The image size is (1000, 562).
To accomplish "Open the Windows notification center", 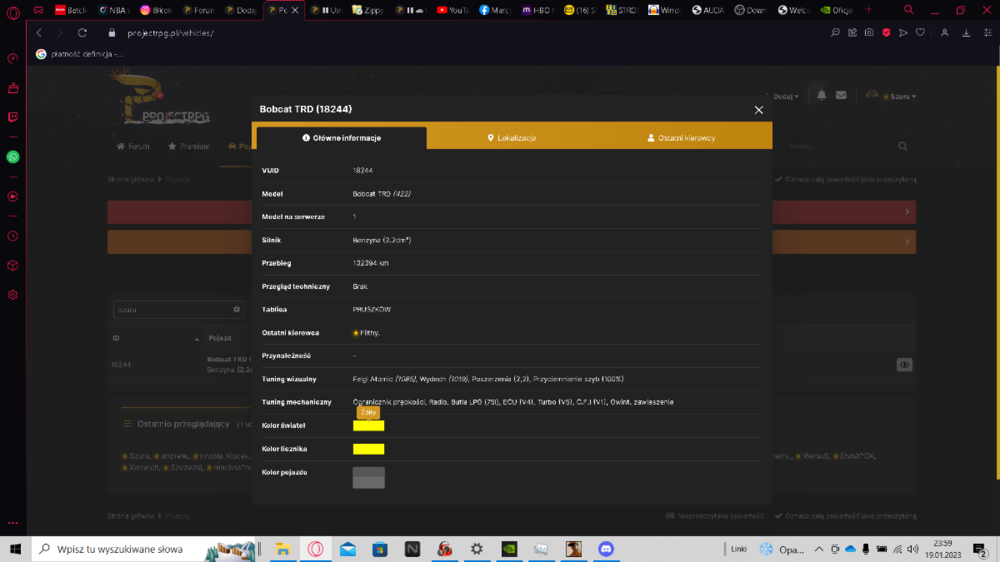I will (x=980, y=549).
